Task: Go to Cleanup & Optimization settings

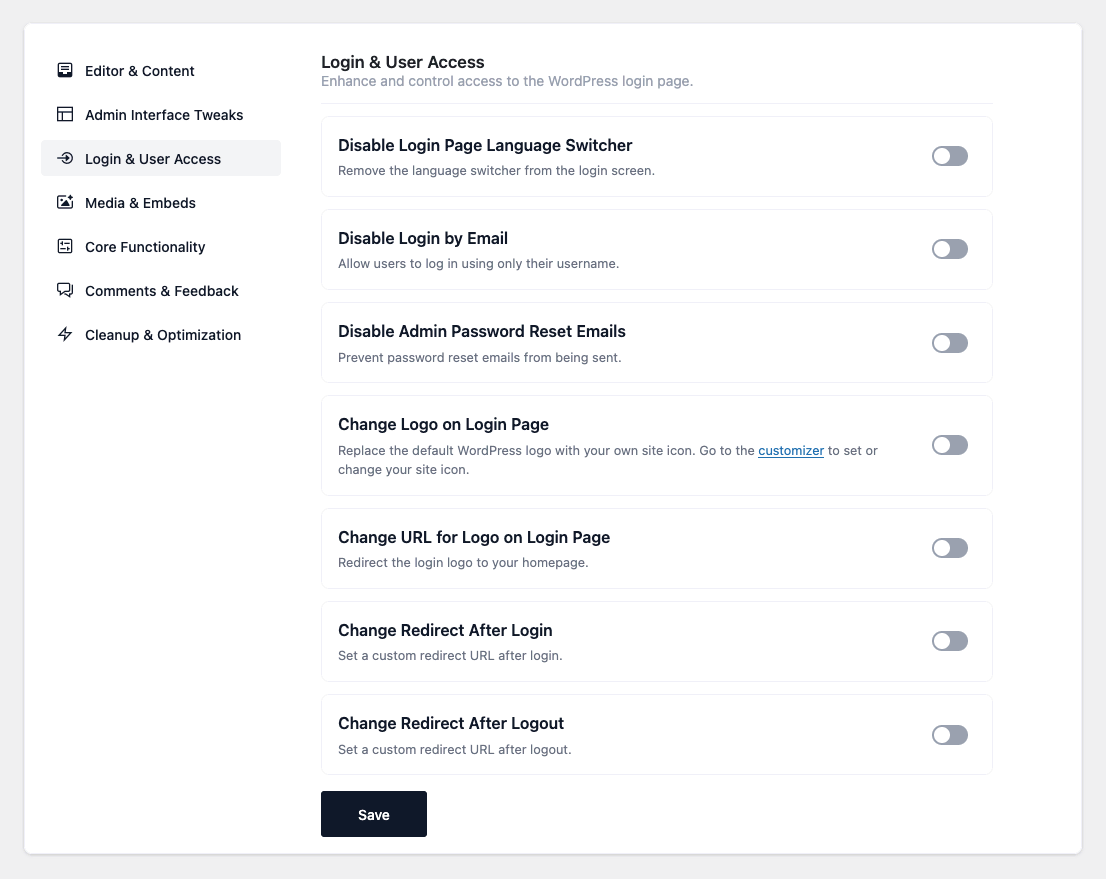Action: click(x=163, y=335)
